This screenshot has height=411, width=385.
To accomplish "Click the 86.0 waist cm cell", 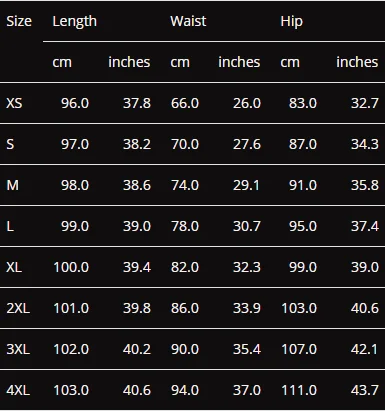I will [x=185, y=308].
